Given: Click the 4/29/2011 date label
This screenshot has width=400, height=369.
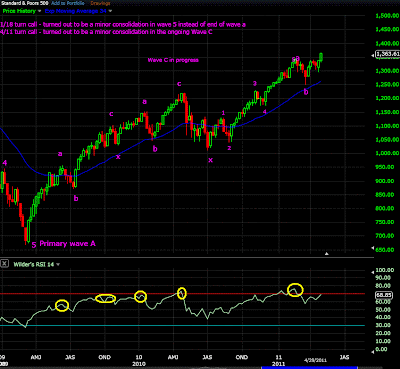Looking at the screenshot, I should click(x=315, y=360).
